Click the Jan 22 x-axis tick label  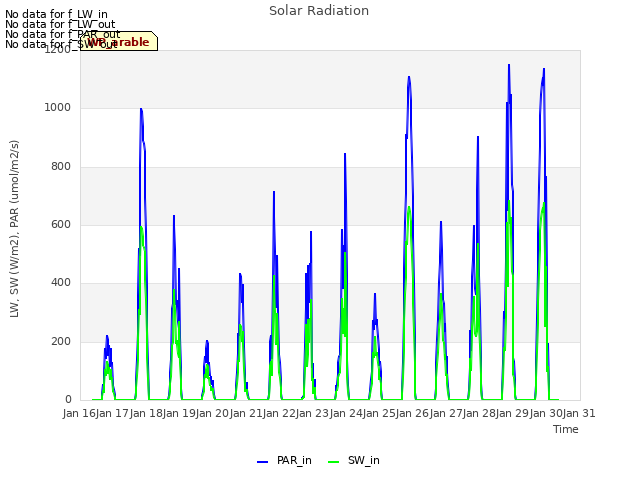pyautogui.click(x=279, y=413)
